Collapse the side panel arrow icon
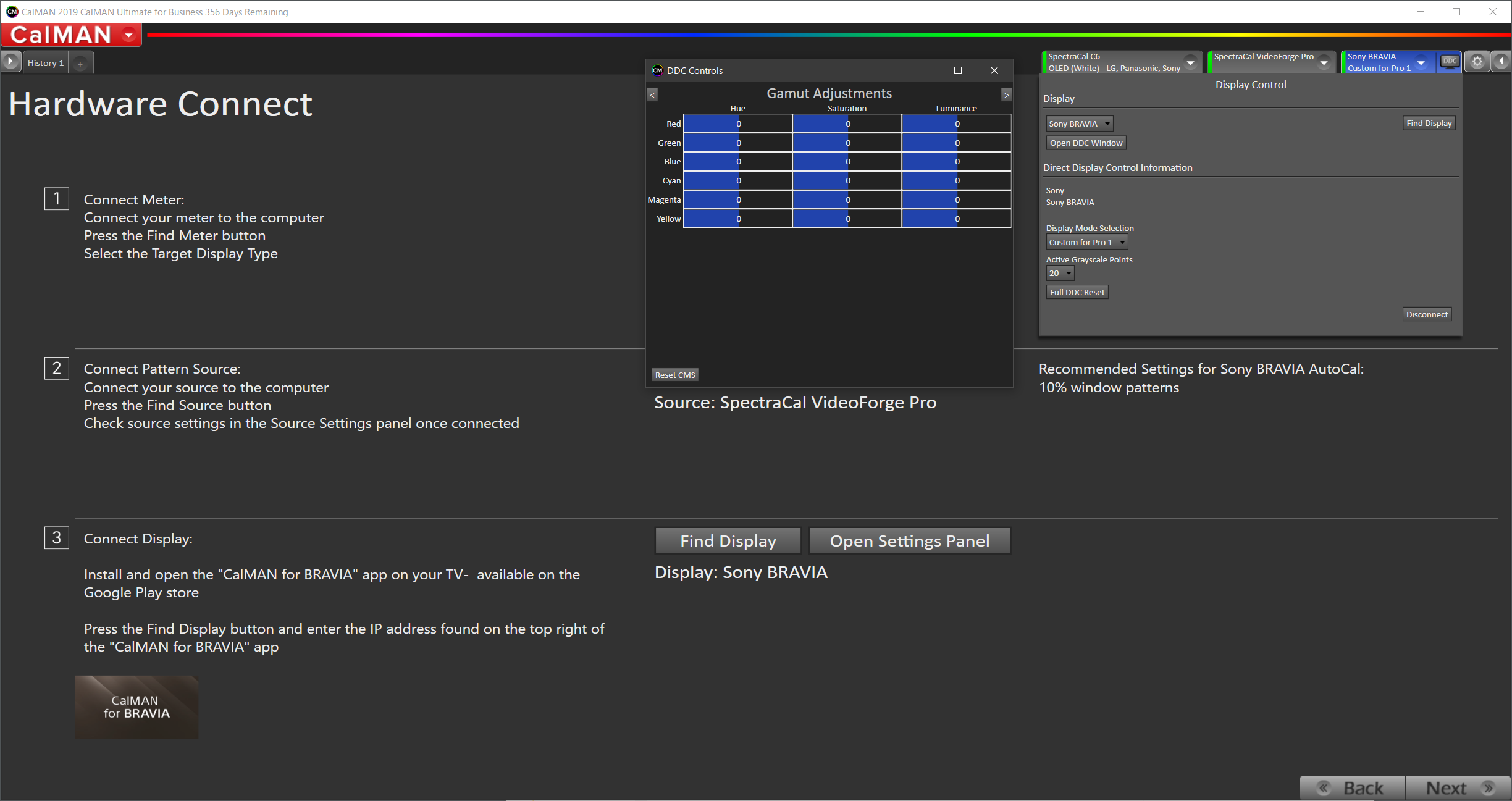 tap(1501, 62)
